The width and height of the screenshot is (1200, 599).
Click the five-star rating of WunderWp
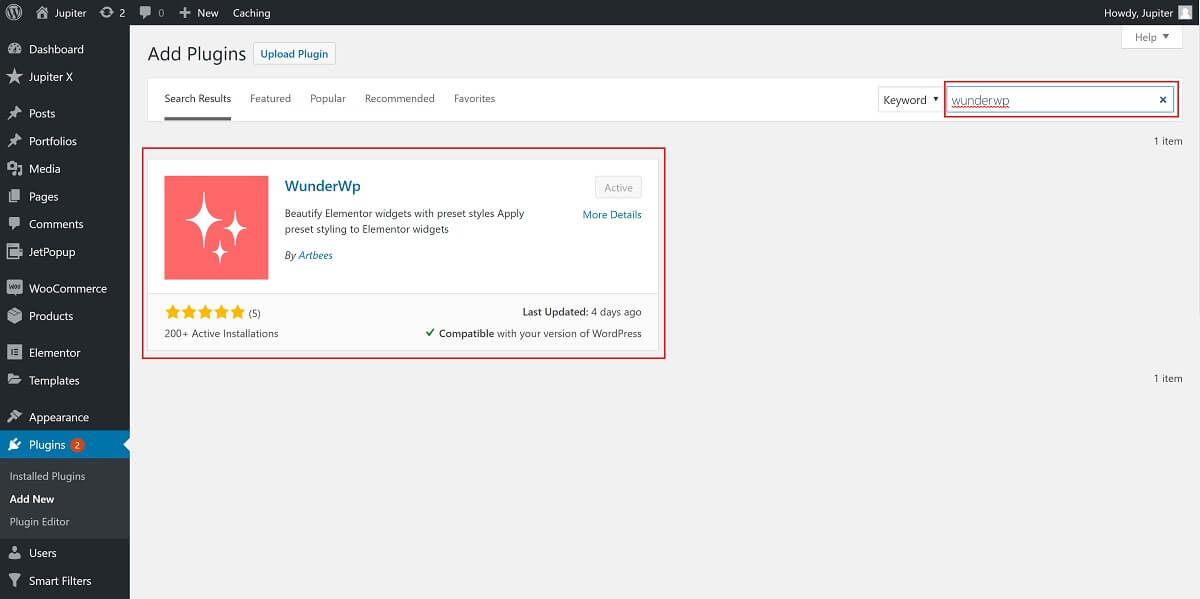[205, 312]
